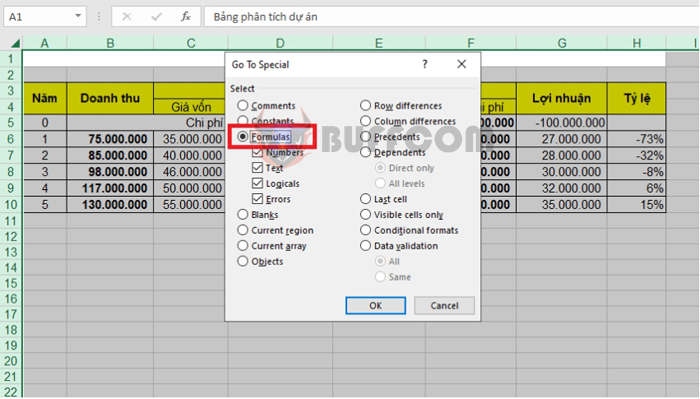Click the Insert Function fx icon
700x399 pixels.
pos(186,17)
